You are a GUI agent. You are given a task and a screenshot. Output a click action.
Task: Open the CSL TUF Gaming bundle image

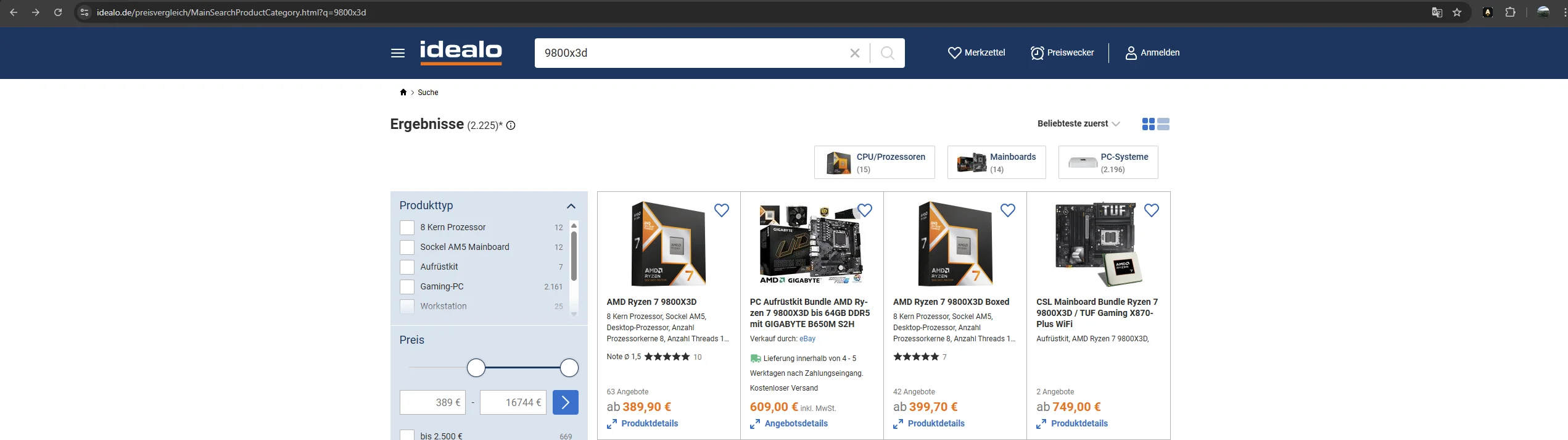1099,244
